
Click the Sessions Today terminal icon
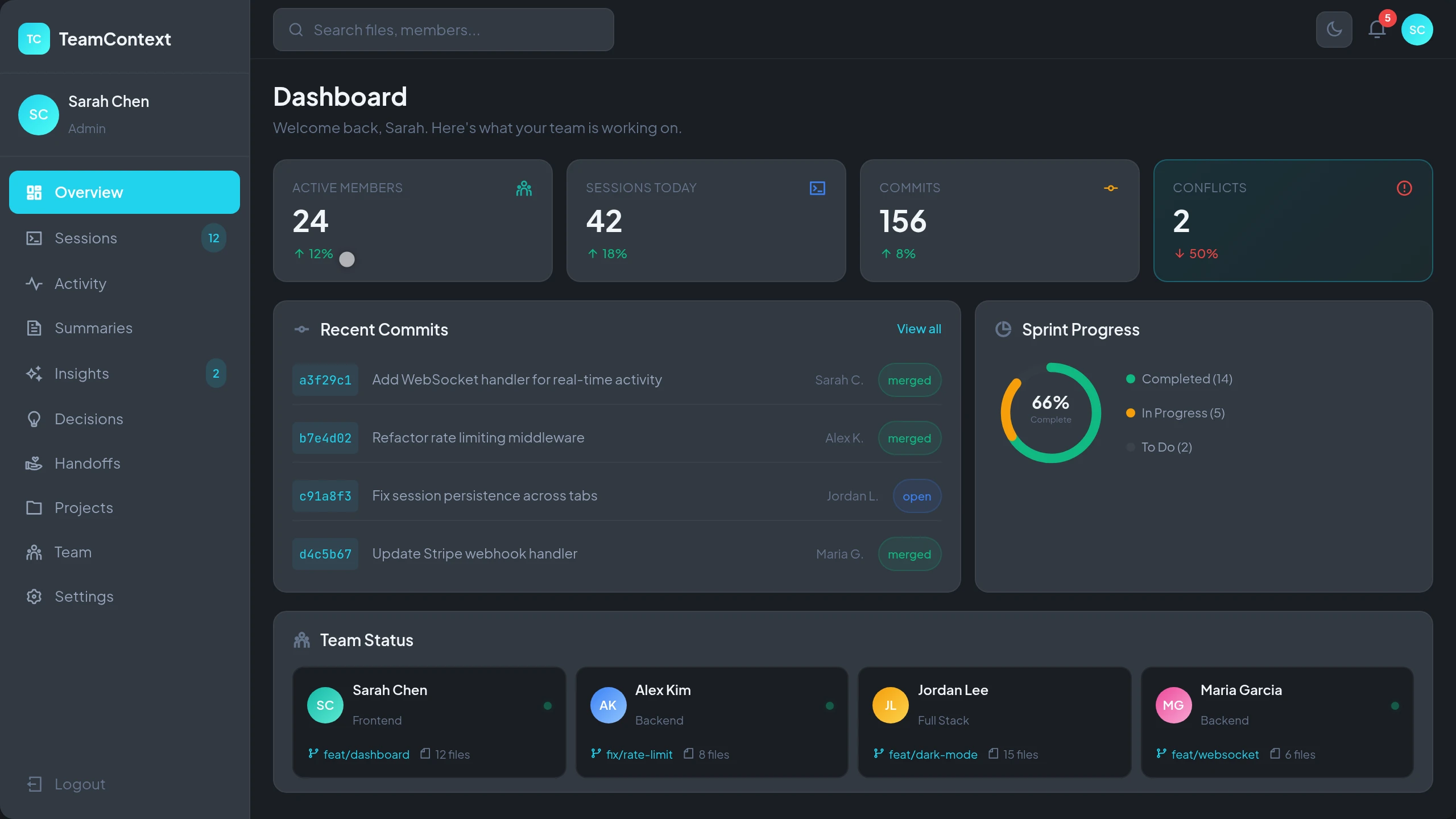817,188
